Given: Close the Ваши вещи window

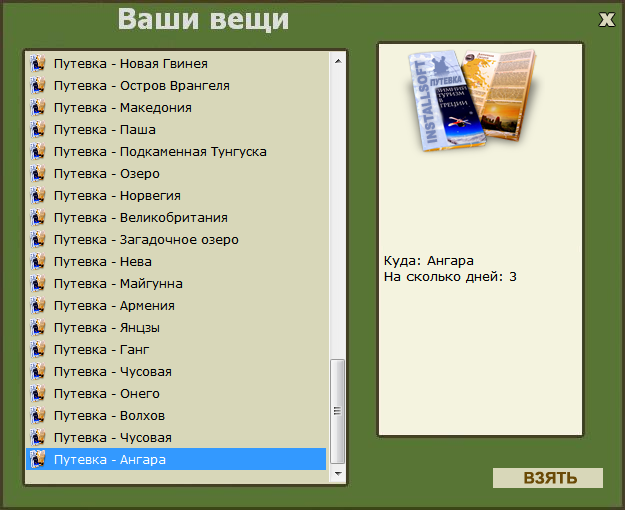Looking at the screenshot, I should point(607,20).
